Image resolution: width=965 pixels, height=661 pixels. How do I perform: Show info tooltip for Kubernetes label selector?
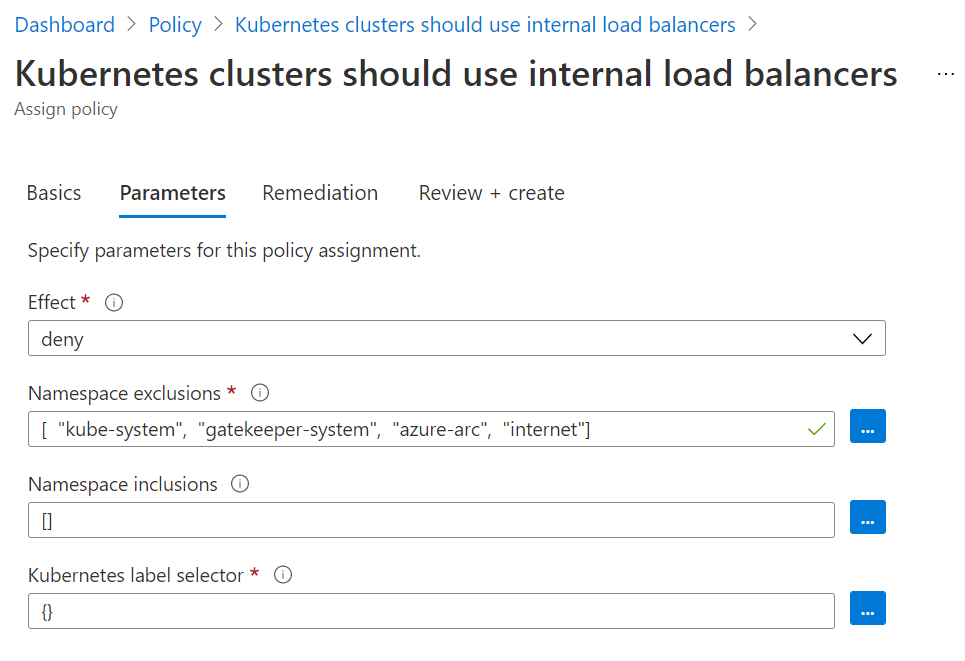click(282, 575)
